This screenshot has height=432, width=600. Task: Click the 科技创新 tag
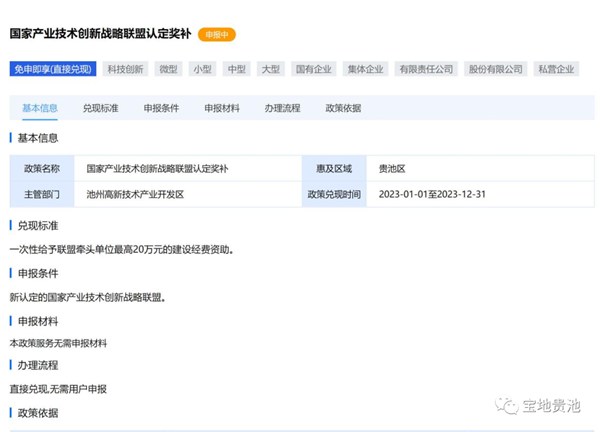[126, 69]
